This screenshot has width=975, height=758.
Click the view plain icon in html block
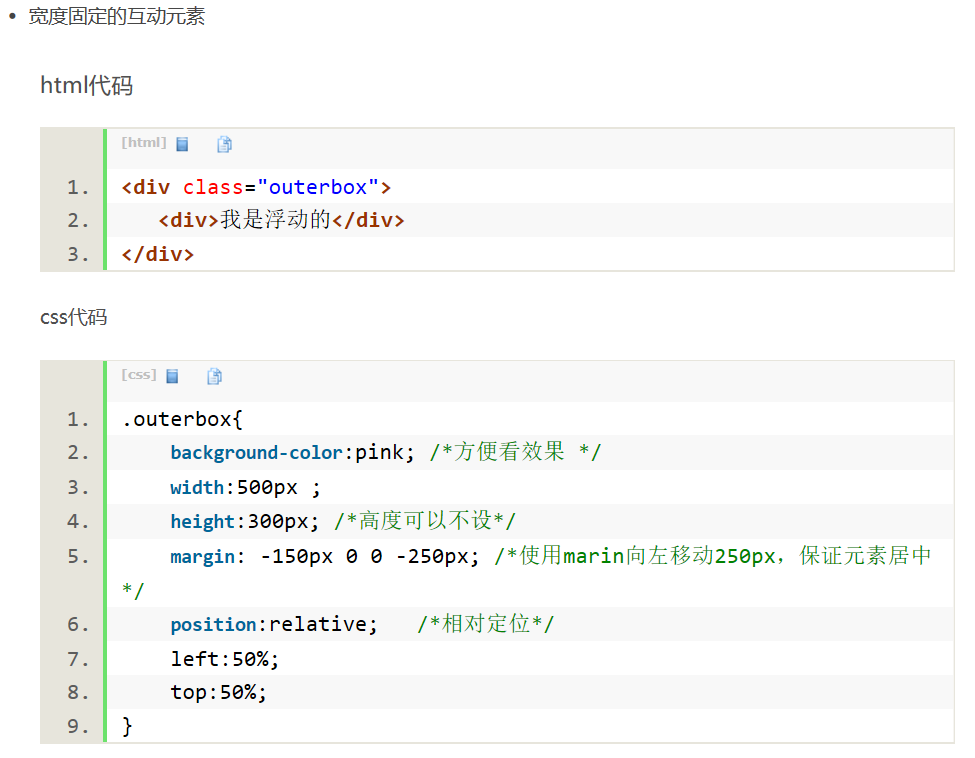[x=182, y=144]
